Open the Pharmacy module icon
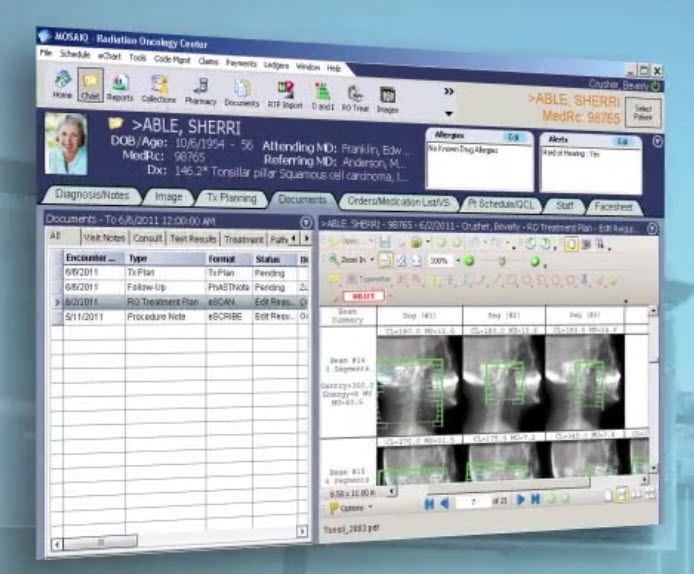 (200, 92)
